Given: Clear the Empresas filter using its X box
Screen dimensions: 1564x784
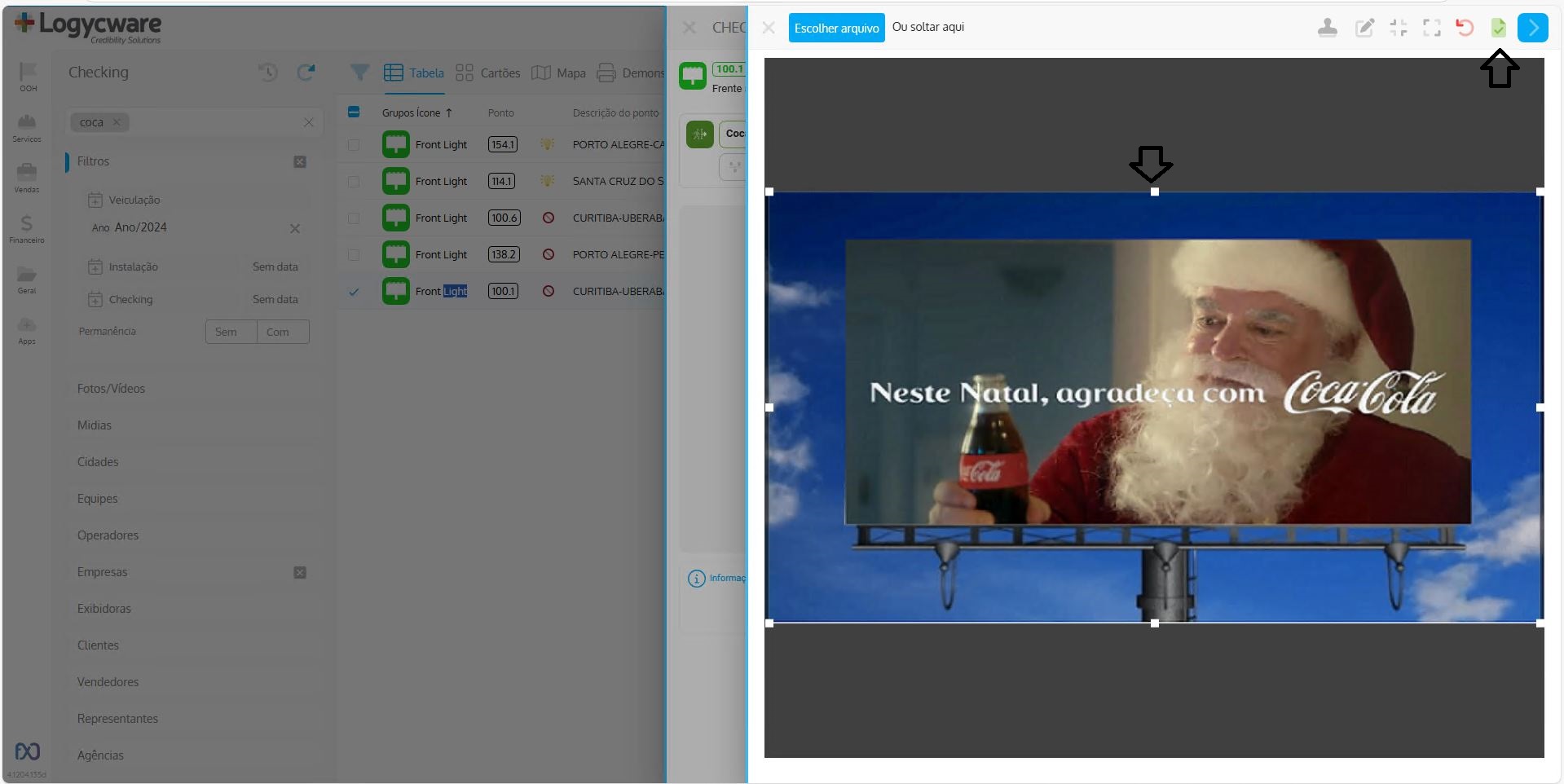Looking at the screenshot, I should 300,572.
